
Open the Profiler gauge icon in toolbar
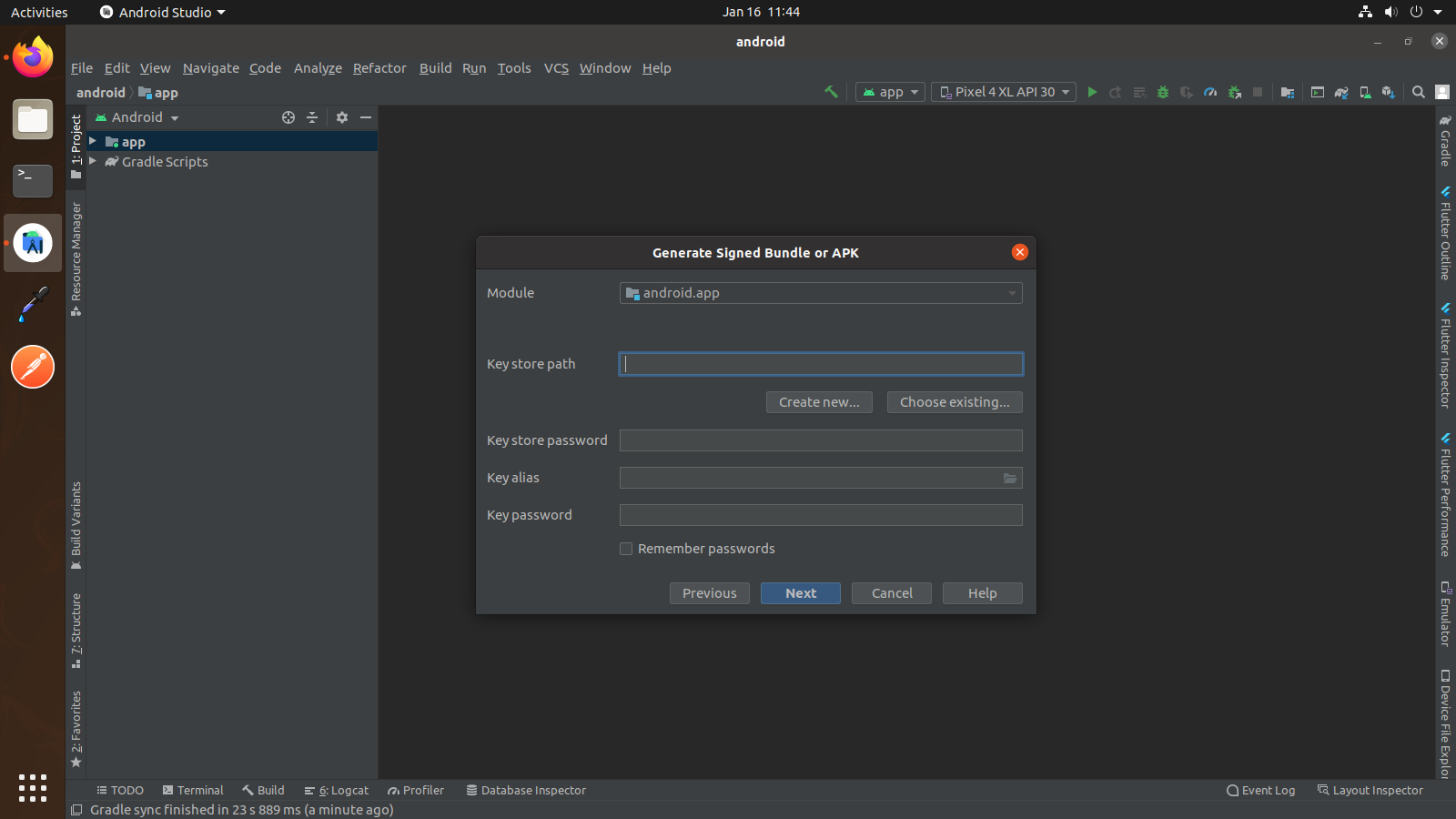coord(1210,92)
